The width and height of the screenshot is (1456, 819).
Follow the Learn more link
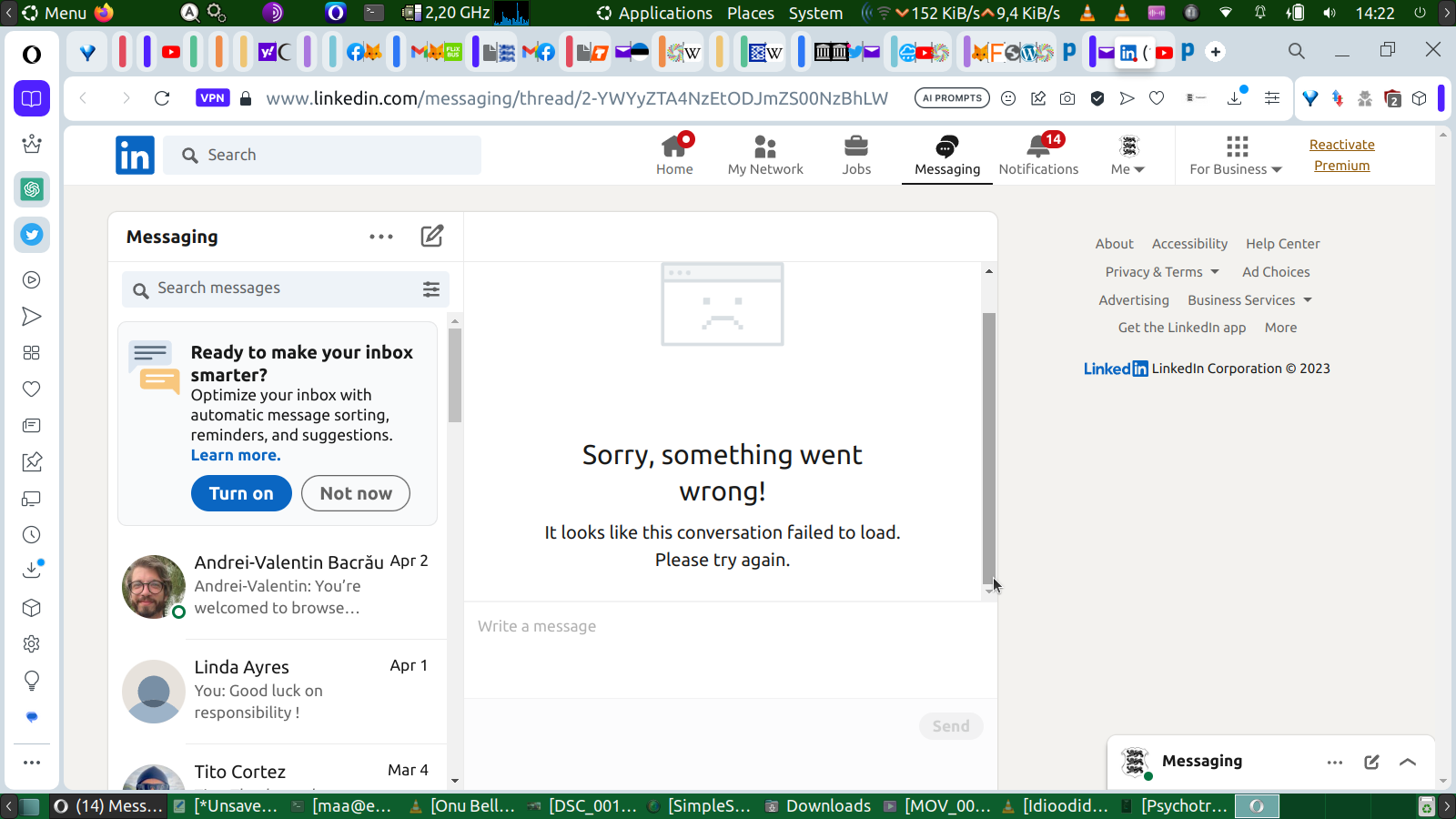click(x=236, y=455)
